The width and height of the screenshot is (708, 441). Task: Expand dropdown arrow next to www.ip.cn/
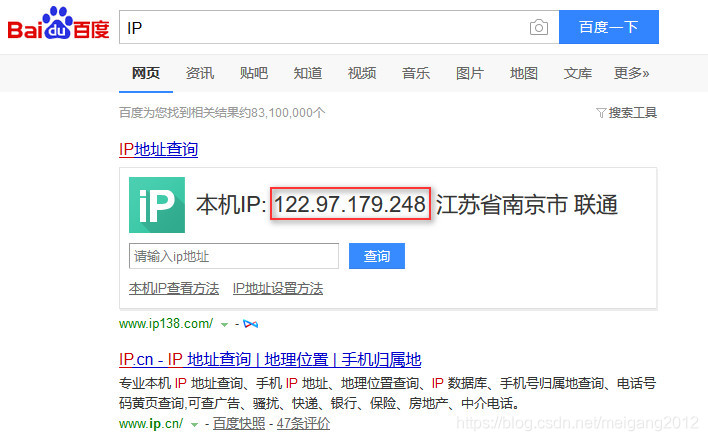coord(194,425)
